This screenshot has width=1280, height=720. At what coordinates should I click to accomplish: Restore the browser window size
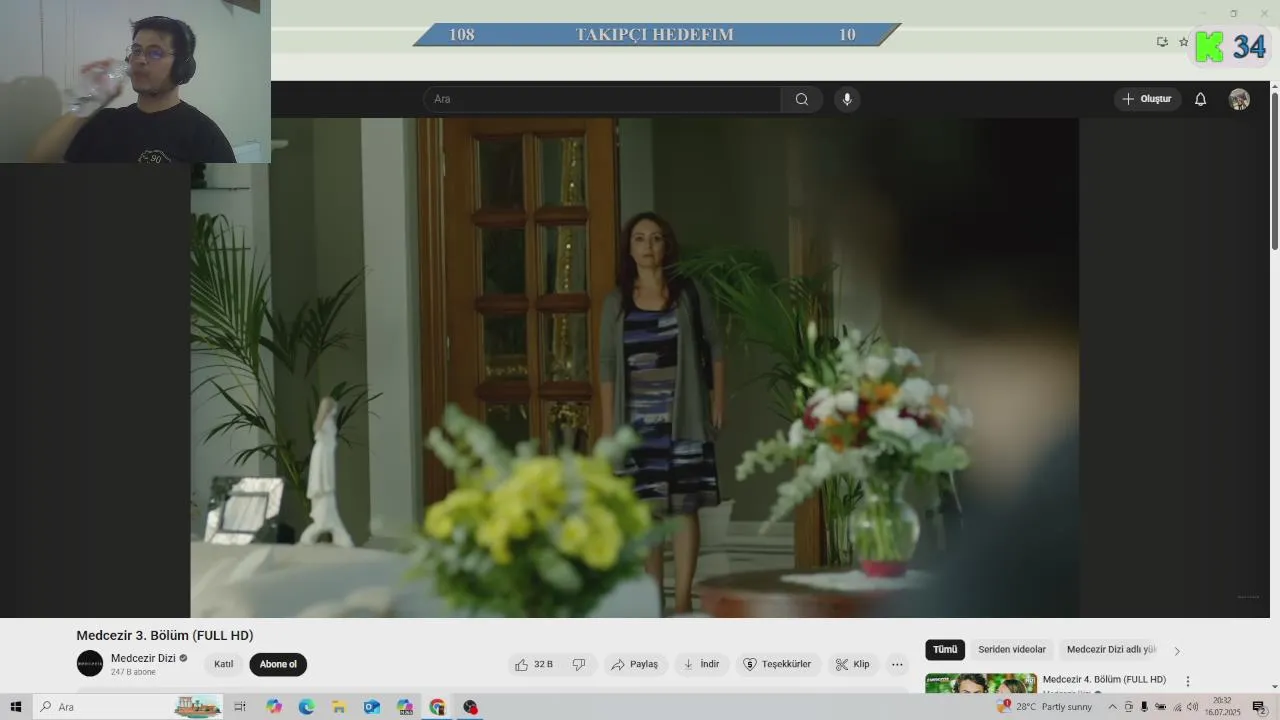(x=1233, y=13)
